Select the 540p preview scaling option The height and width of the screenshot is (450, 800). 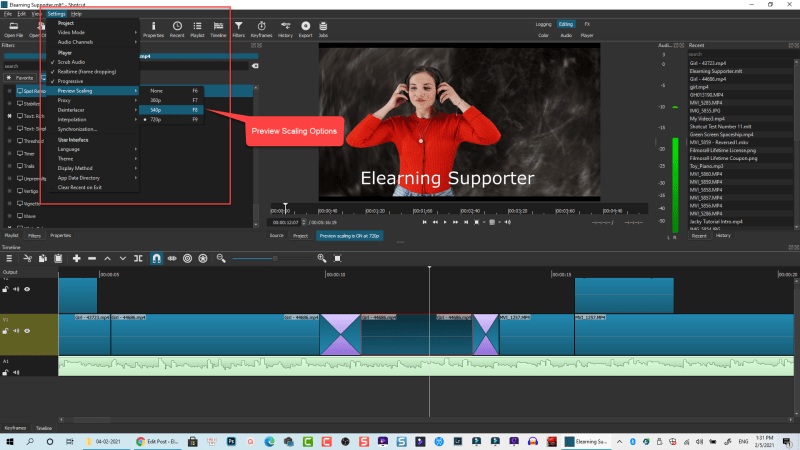(x=156, y=110)
